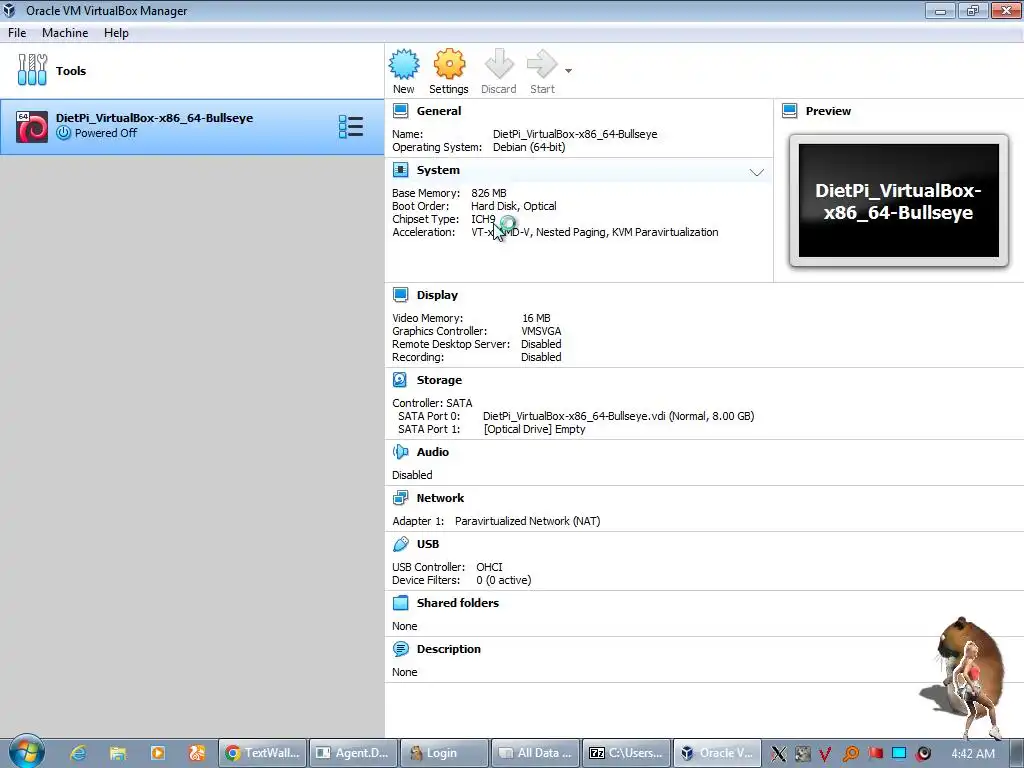Select the DietPi Debian VM icon
Viewport: 1024px width, 768px height.
pos(32,127)
